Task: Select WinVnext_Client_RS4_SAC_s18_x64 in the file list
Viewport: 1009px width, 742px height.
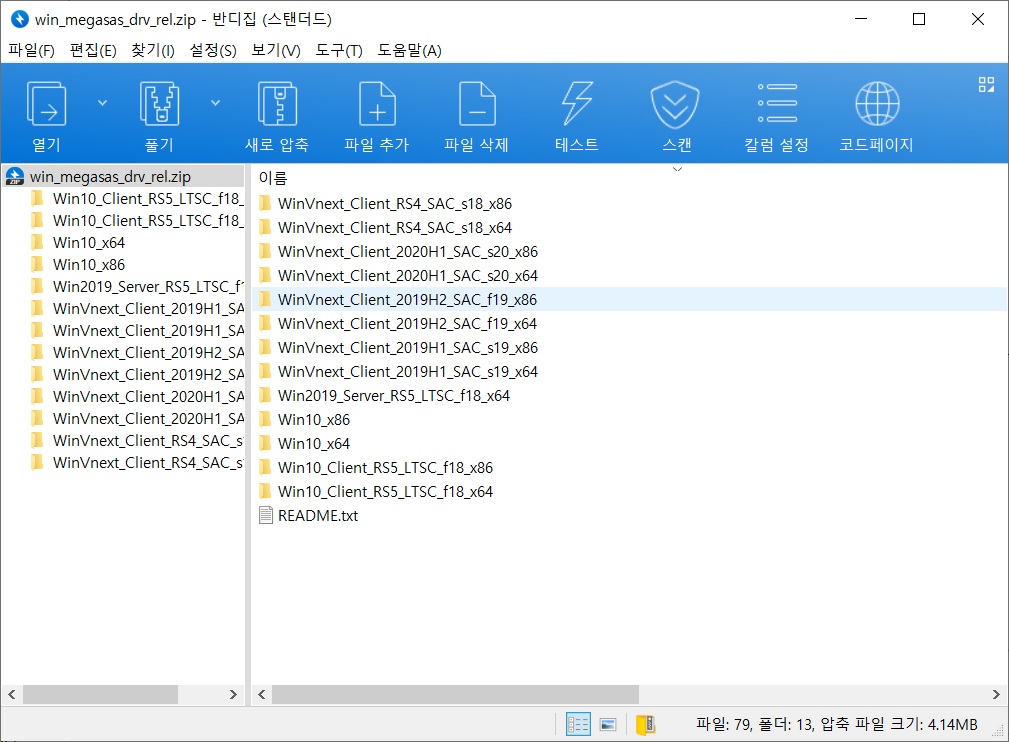Action: click(395, 228)
